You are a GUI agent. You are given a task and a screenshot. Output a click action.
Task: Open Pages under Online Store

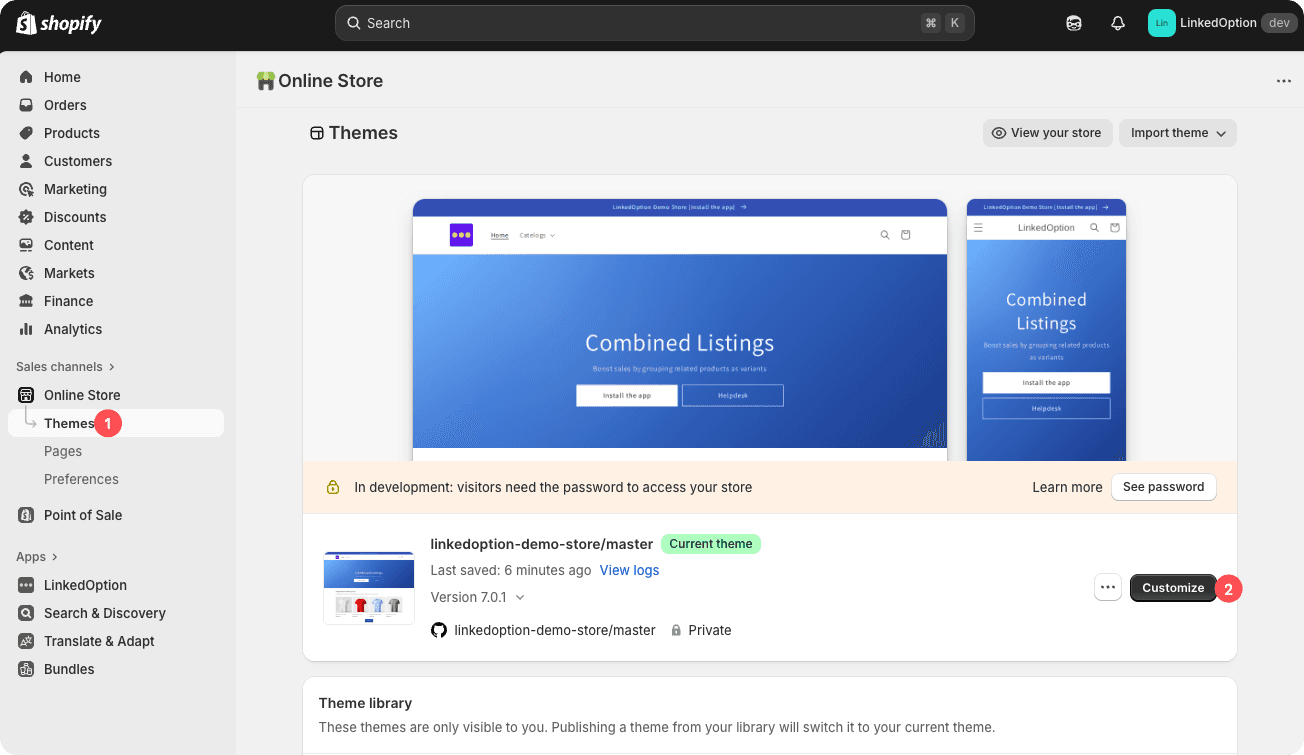point(63,451)
